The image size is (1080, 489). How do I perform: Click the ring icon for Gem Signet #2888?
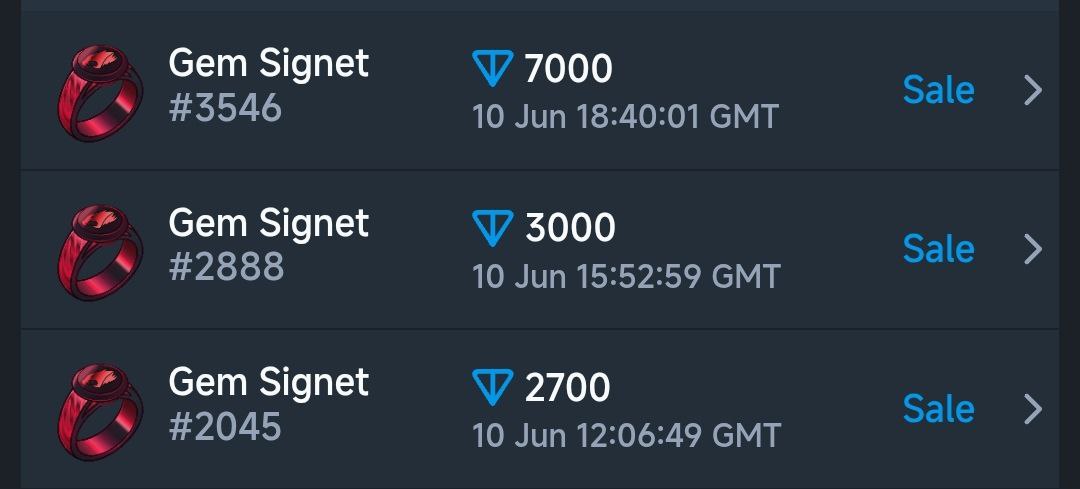coord(101,252)
